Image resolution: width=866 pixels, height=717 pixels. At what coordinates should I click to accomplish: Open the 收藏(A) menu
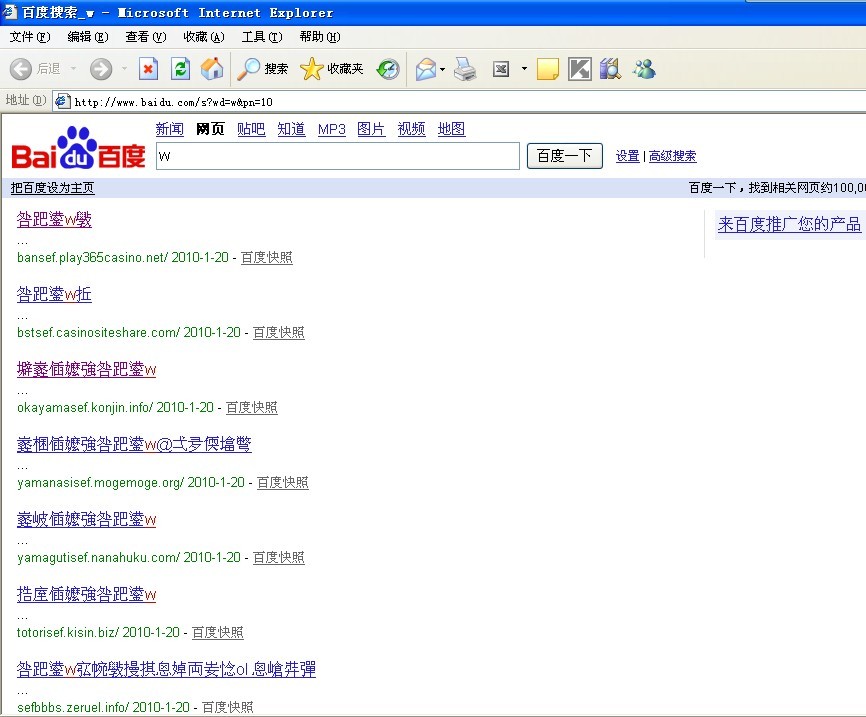click(204, 37)
